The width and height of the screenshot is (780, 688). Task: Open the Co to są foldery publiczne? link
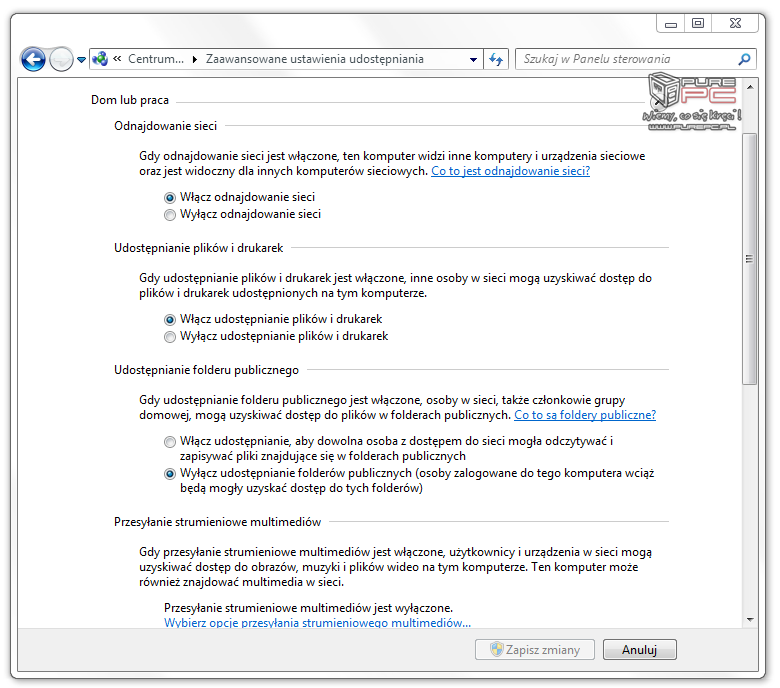[x=585, y=415]
